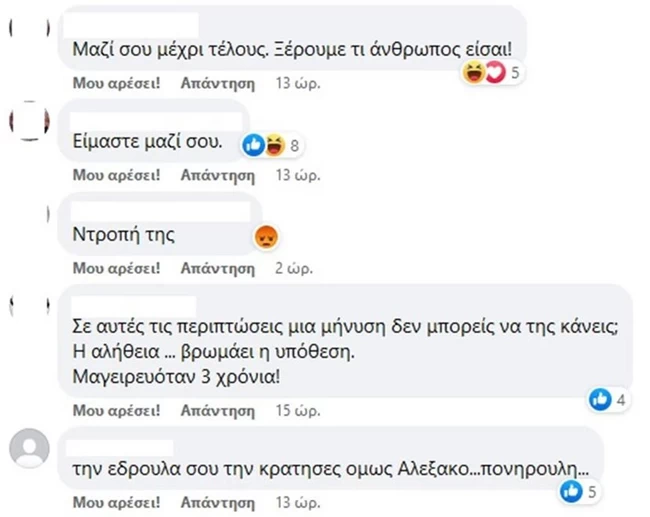Like the 'Μαγειρευόταν 3 χρόνια' comment
Screen dimensions: 650x517
(117, 410)
